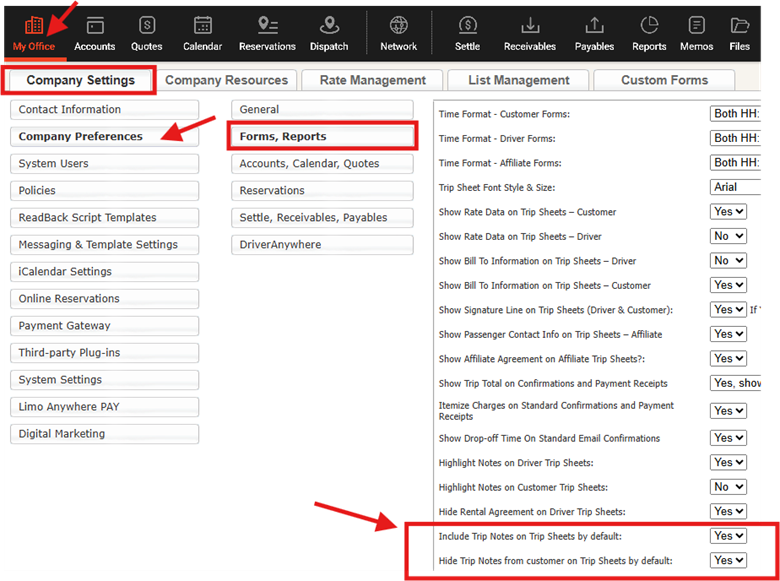The width and height of the screenshot is (780, 581).
Task: Open the My Office section icon
Action: [34, 26]
